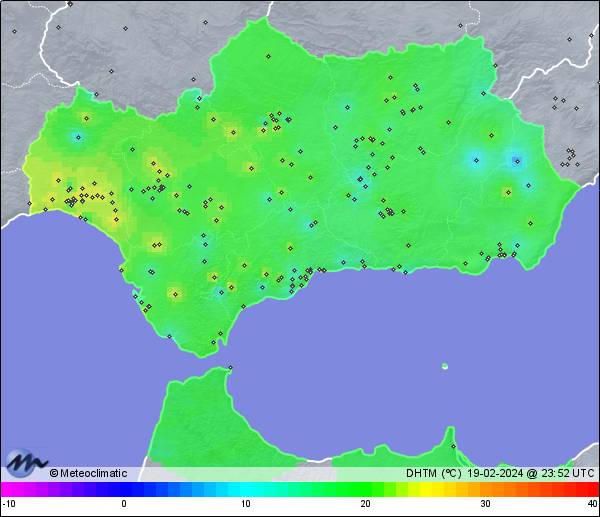
Task: Click the 30 label on temperature scale
Action: (485, 504)
